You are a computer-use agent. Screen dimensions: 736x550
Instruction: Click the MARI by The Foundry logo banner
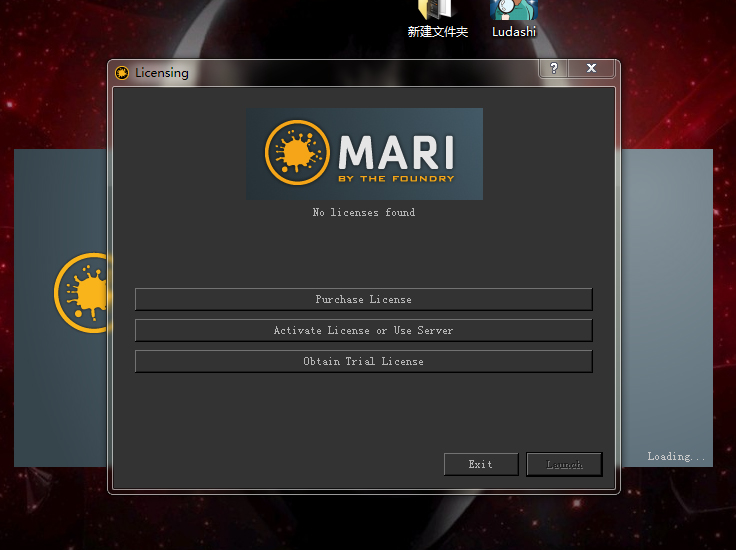364,154
